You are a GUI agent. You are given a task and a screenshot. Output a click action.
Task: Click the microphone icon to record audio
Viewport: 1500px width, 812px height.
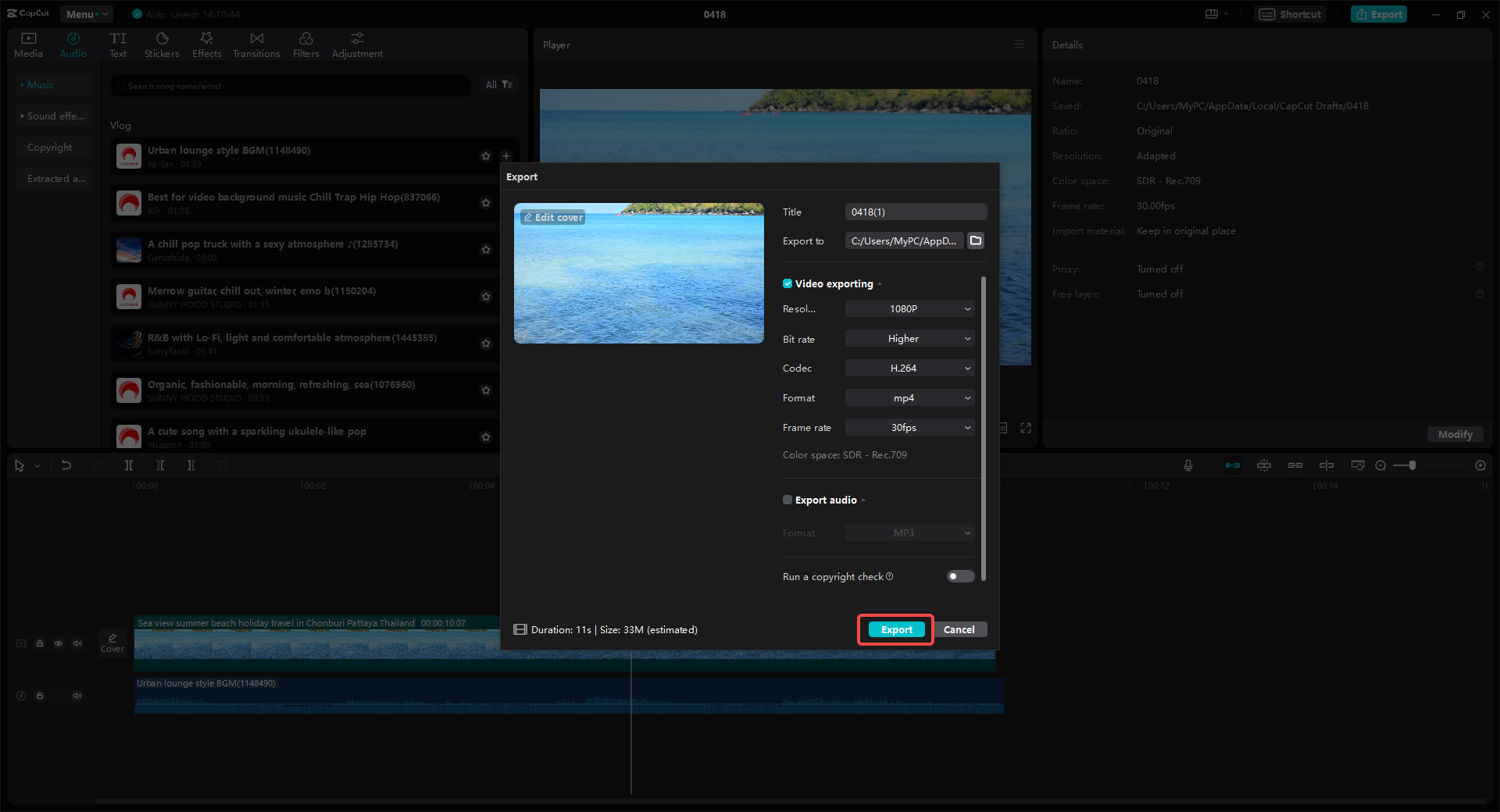(1187, 465)
